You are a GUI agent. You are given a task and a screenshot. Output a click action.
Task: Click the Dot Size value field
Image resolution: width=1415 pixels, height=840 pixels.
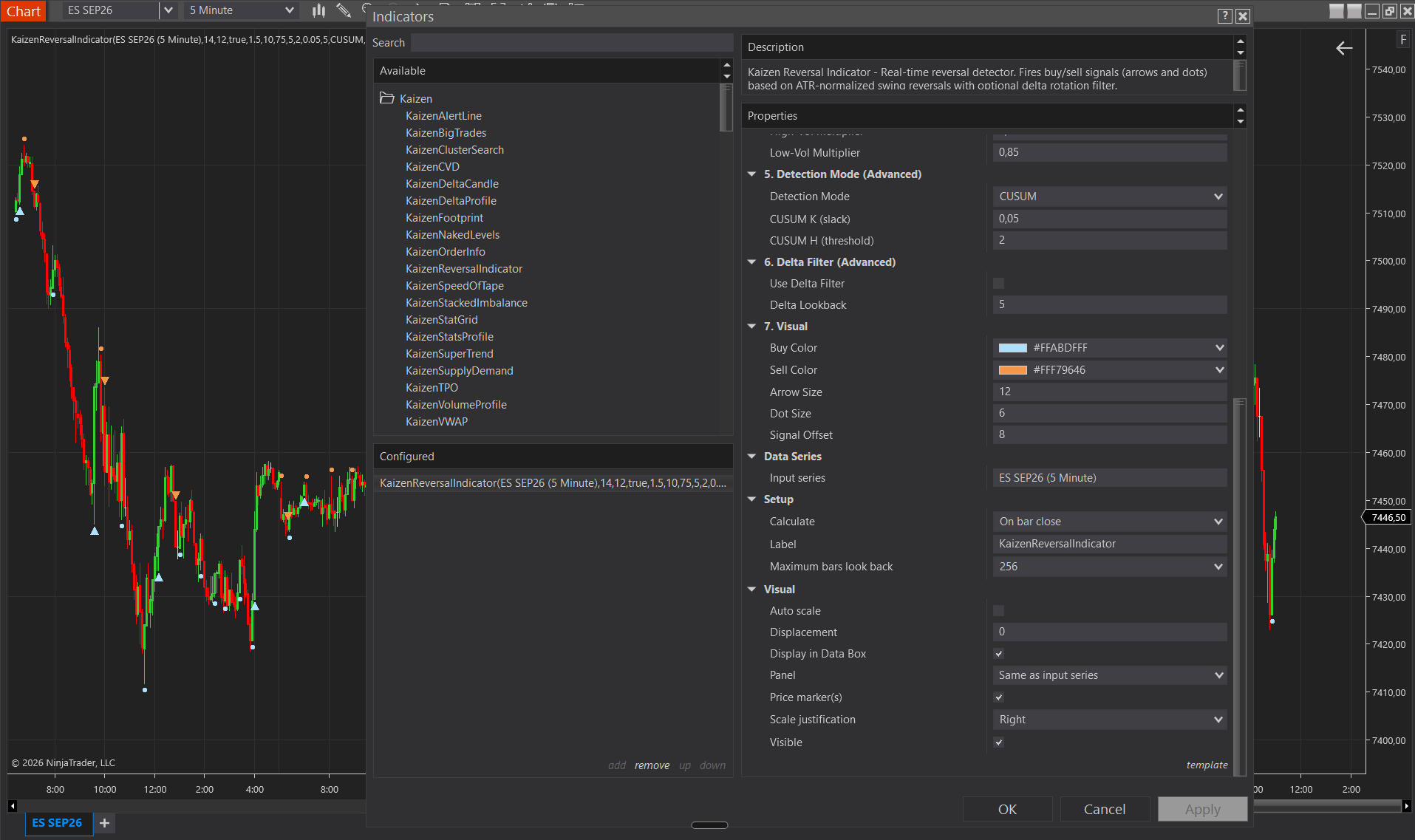[x=1110, y=413]
